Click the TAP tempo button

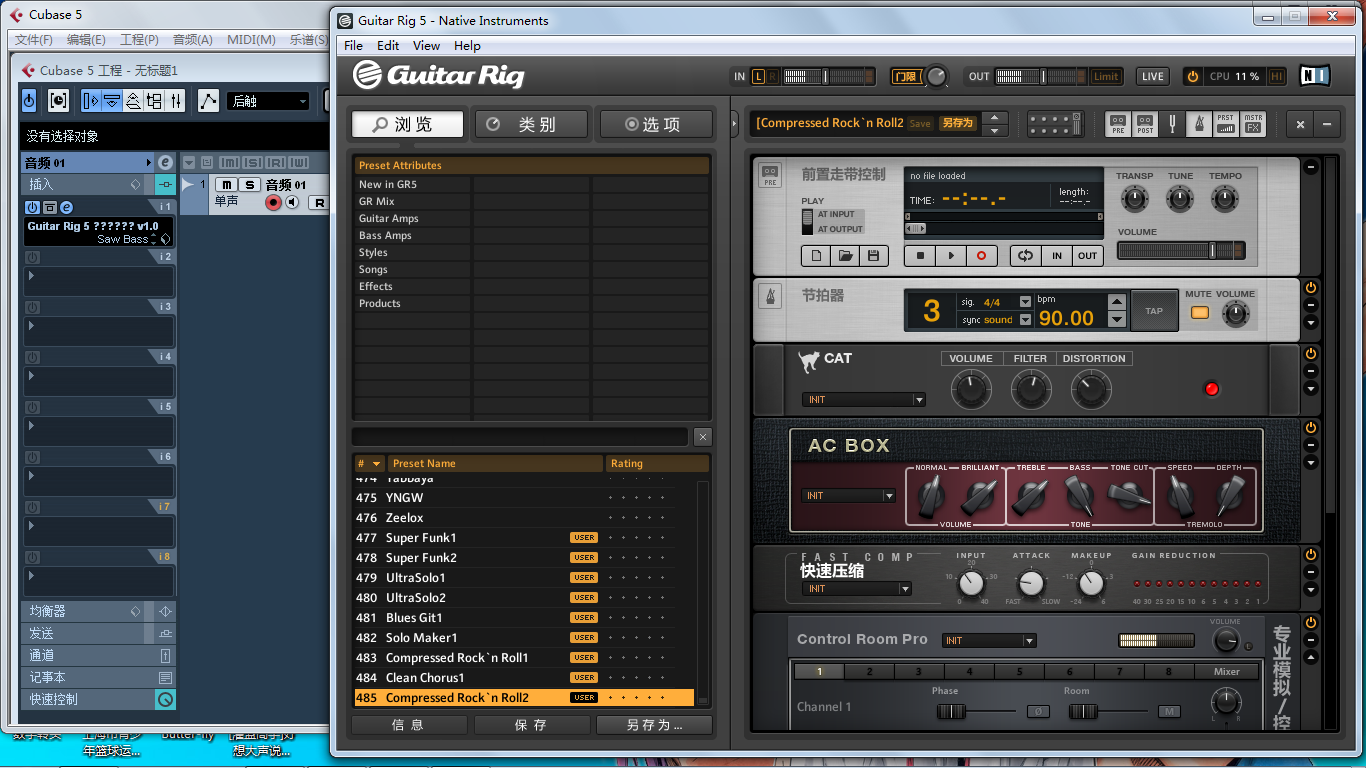(x=1153, y=311)
